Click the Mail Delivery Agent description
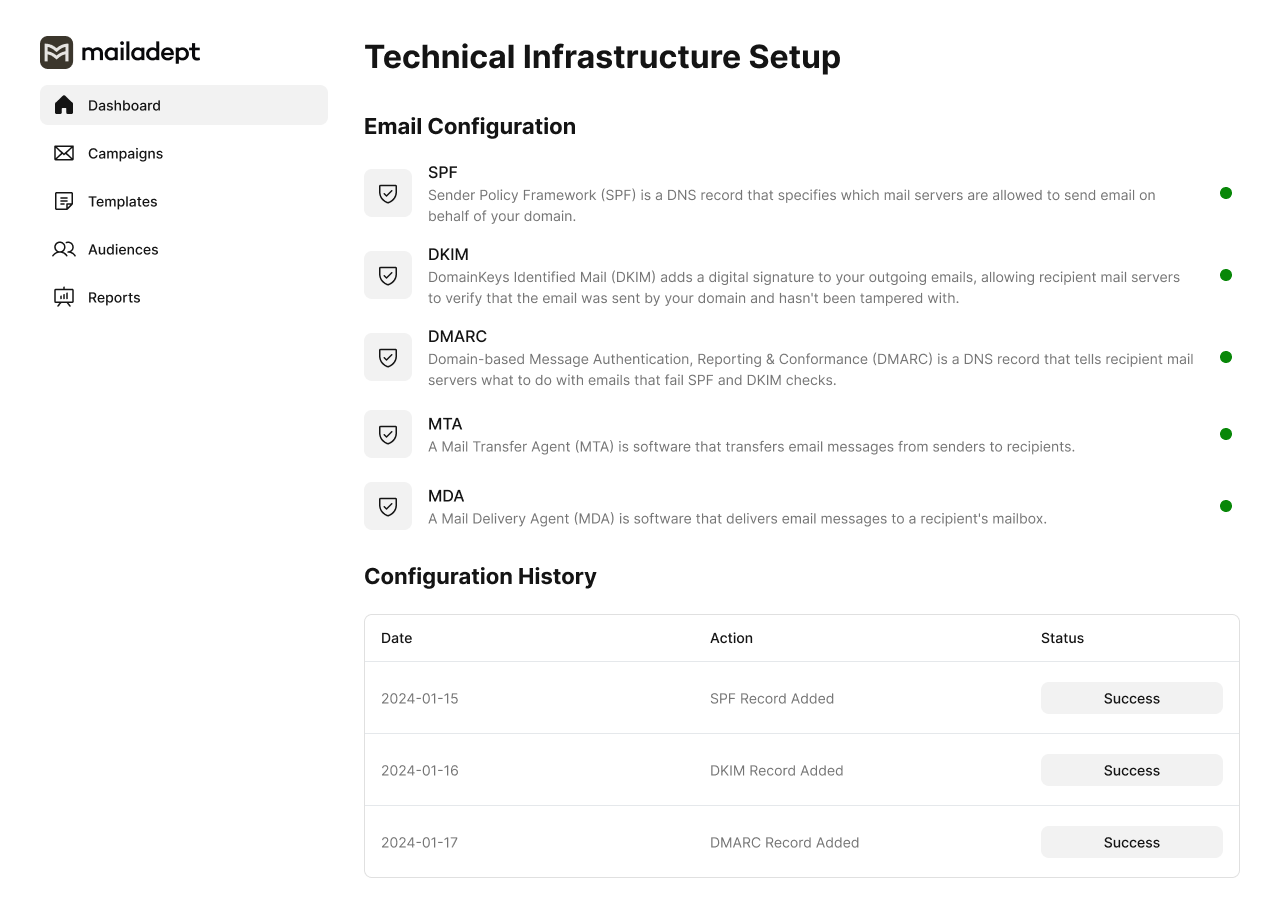This screenshot has width=1280, height=909. pos(737,518)
